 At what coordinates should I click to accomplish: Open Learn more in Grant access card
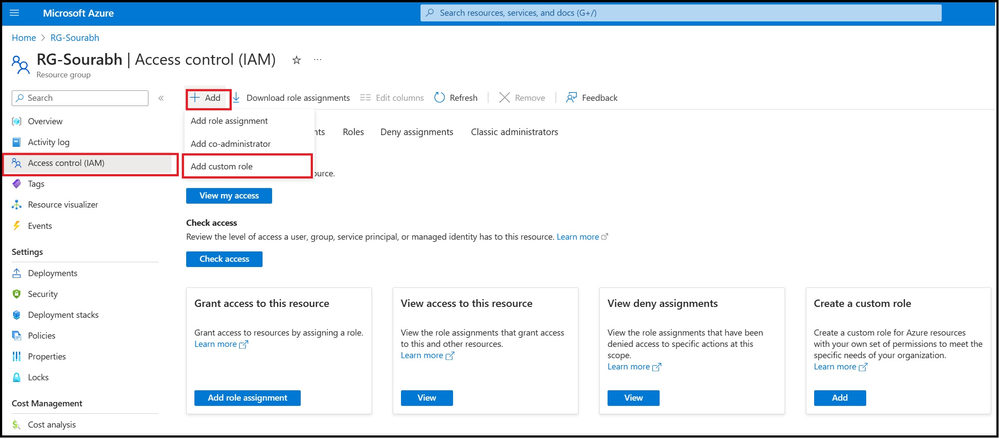coord(221,344)
